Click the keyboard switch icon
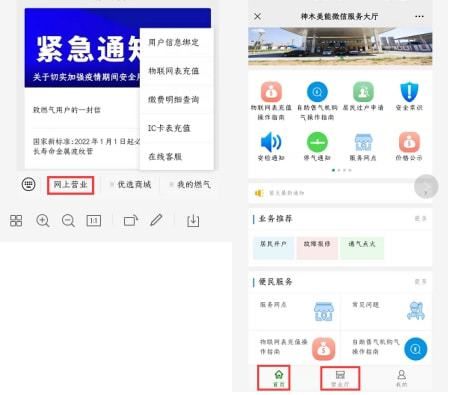The width and height of the screenshot is (452, 395). pyautogui.click(x=29, y=184)
